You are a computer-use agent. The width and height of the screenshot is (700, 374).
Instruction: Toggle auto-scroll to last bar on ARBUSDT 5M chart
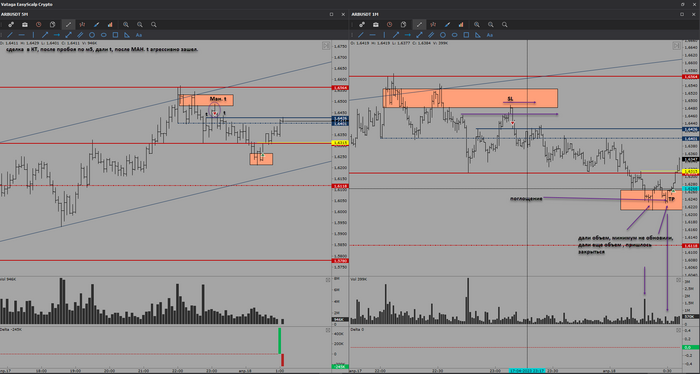click(x=326, y=46)
